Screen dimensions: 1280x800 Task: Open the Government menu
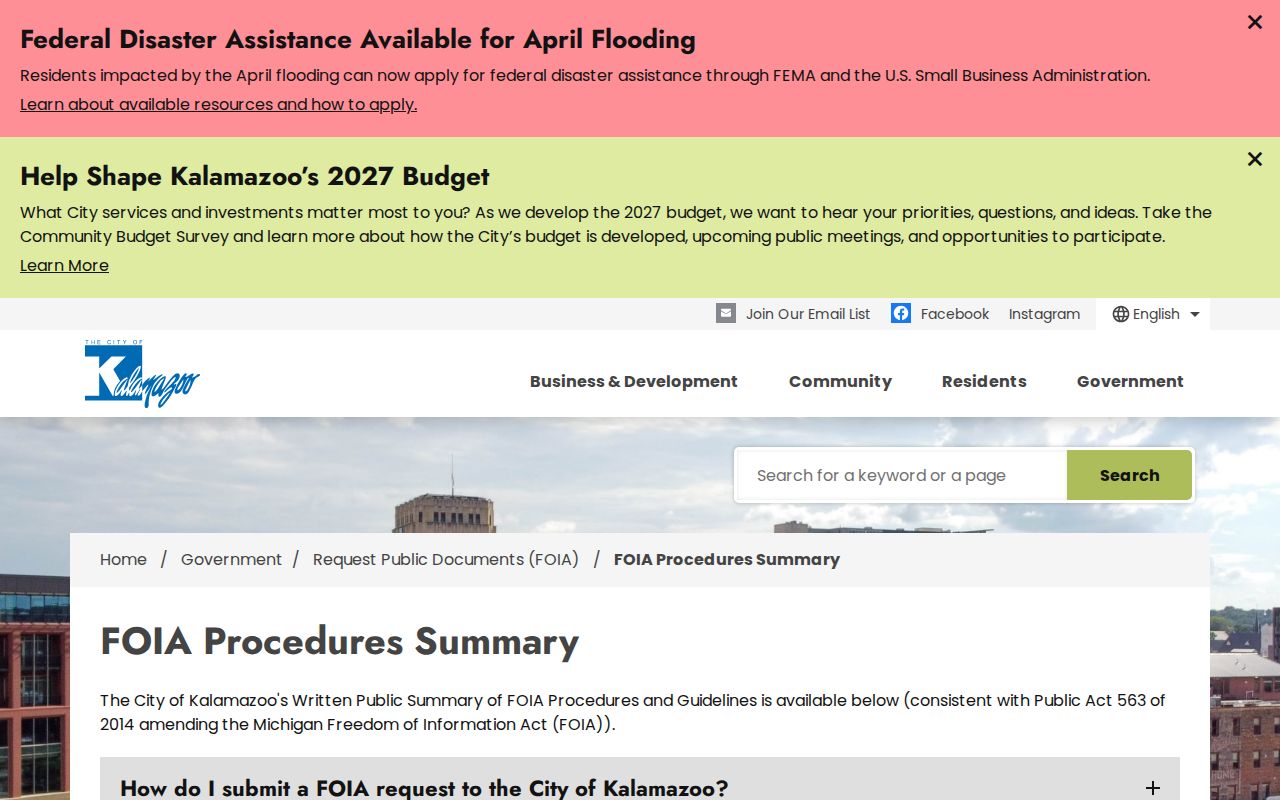tap(1130, 381)
